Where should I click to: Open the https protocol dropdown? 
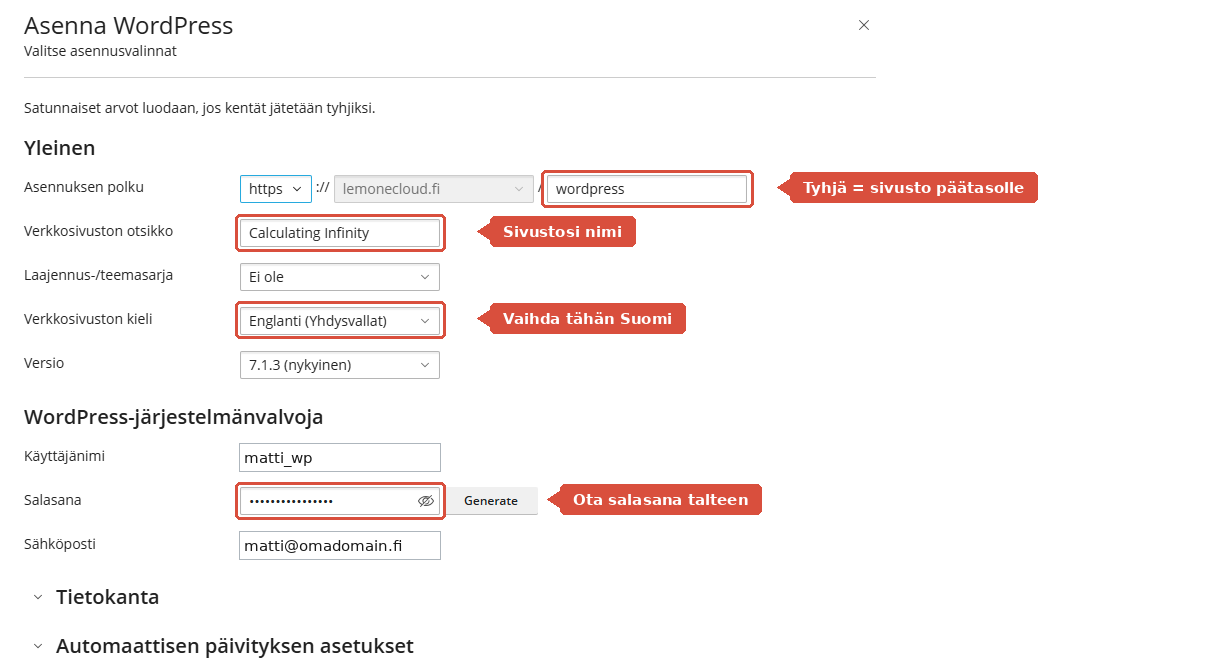pos(276,188)
